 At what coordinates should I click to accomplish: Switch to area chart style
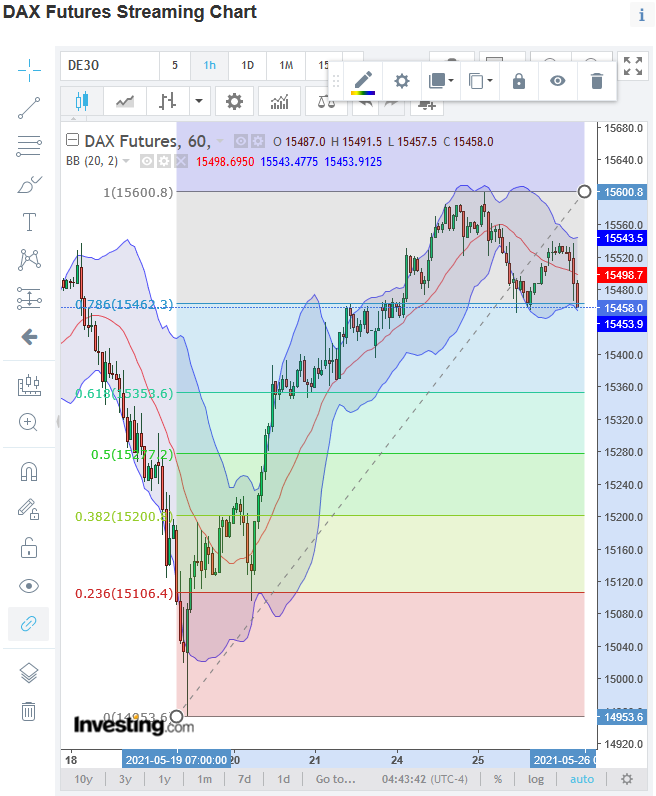pos(125,101)
